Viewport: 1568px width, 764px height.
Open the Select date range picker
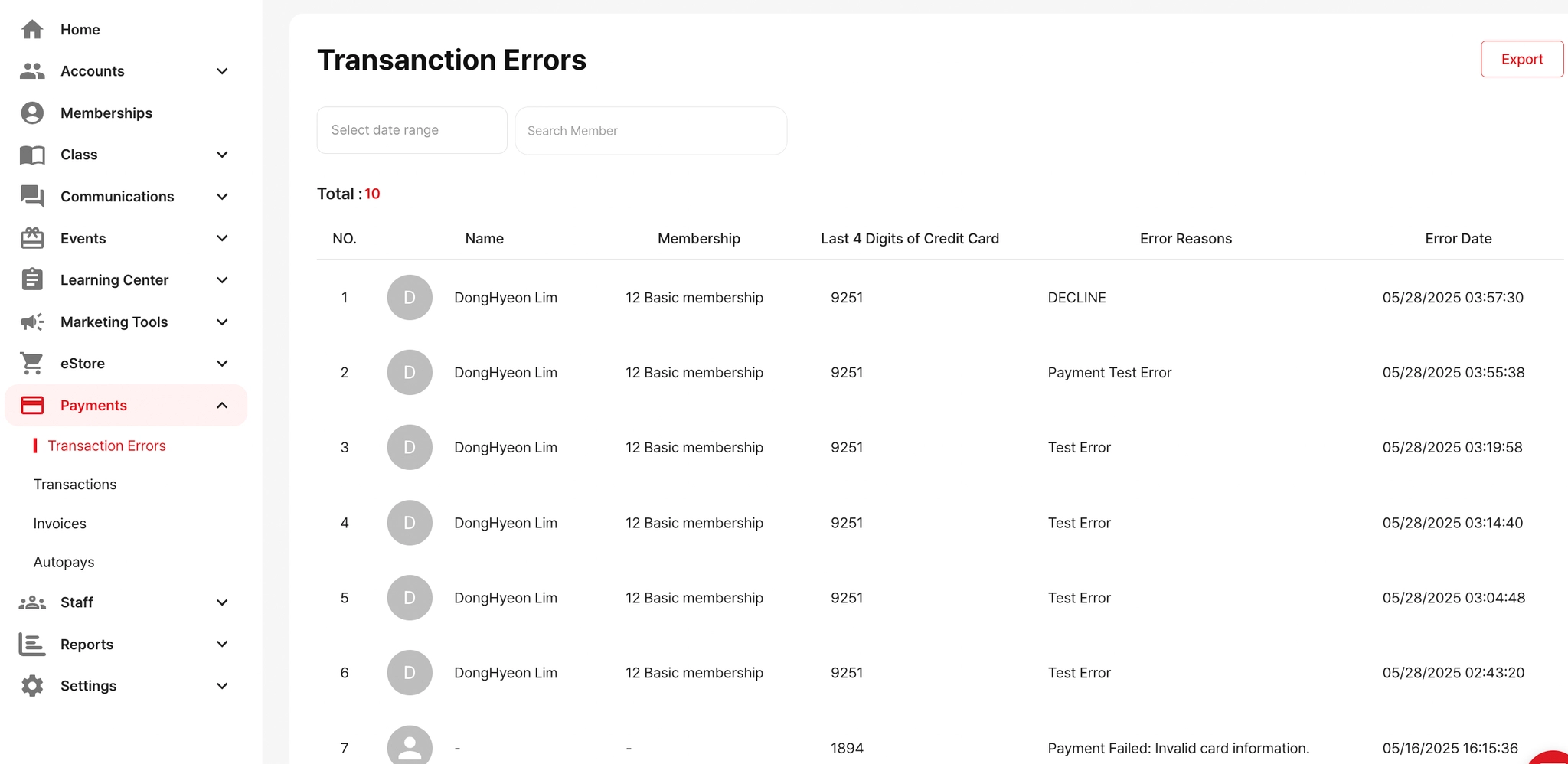(412, 130)
